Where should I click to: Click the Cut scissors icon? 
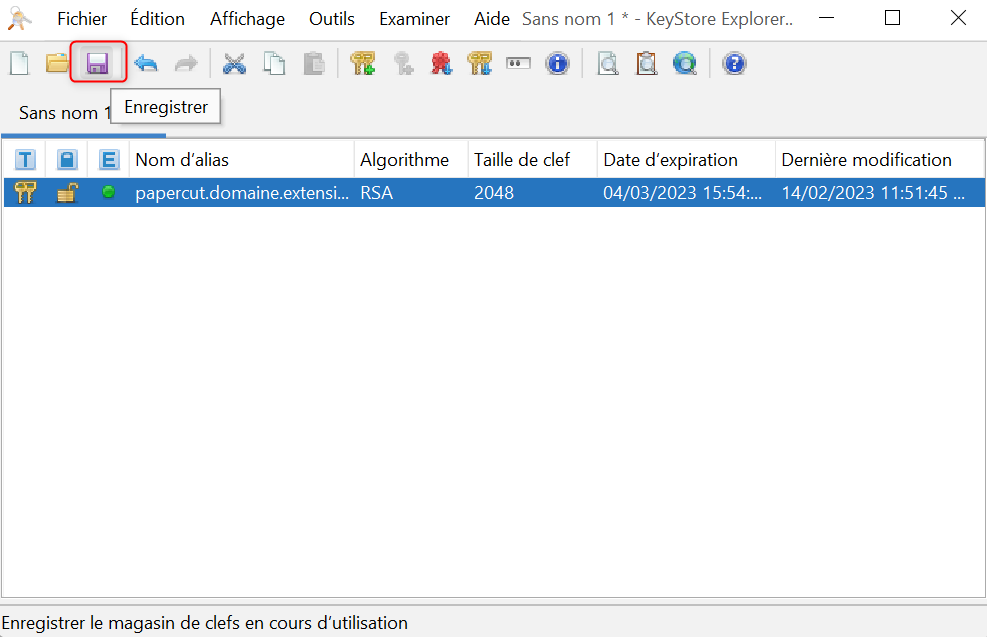coord(234,64)
